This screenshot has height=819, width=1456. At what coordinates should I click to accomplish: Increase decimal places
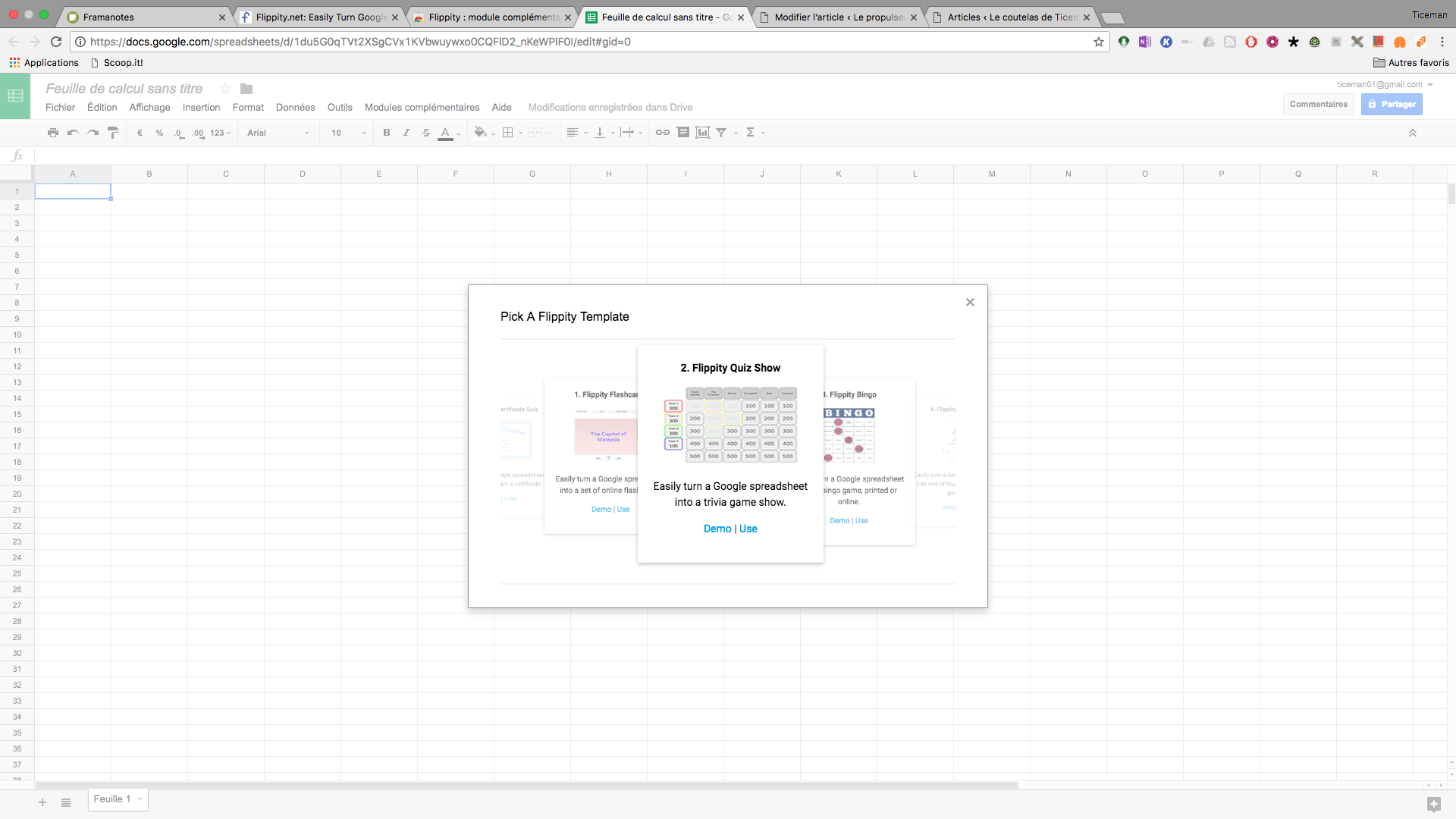(x=198, y=133)
